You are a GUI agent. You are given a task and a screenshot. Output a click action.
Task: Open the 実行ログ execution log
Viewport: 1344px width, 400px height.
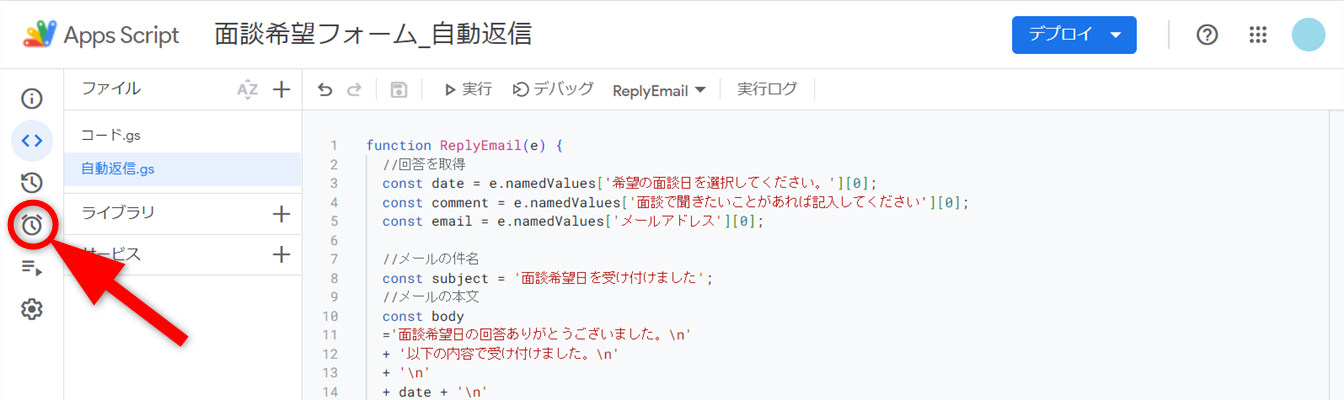pos(767,90)
